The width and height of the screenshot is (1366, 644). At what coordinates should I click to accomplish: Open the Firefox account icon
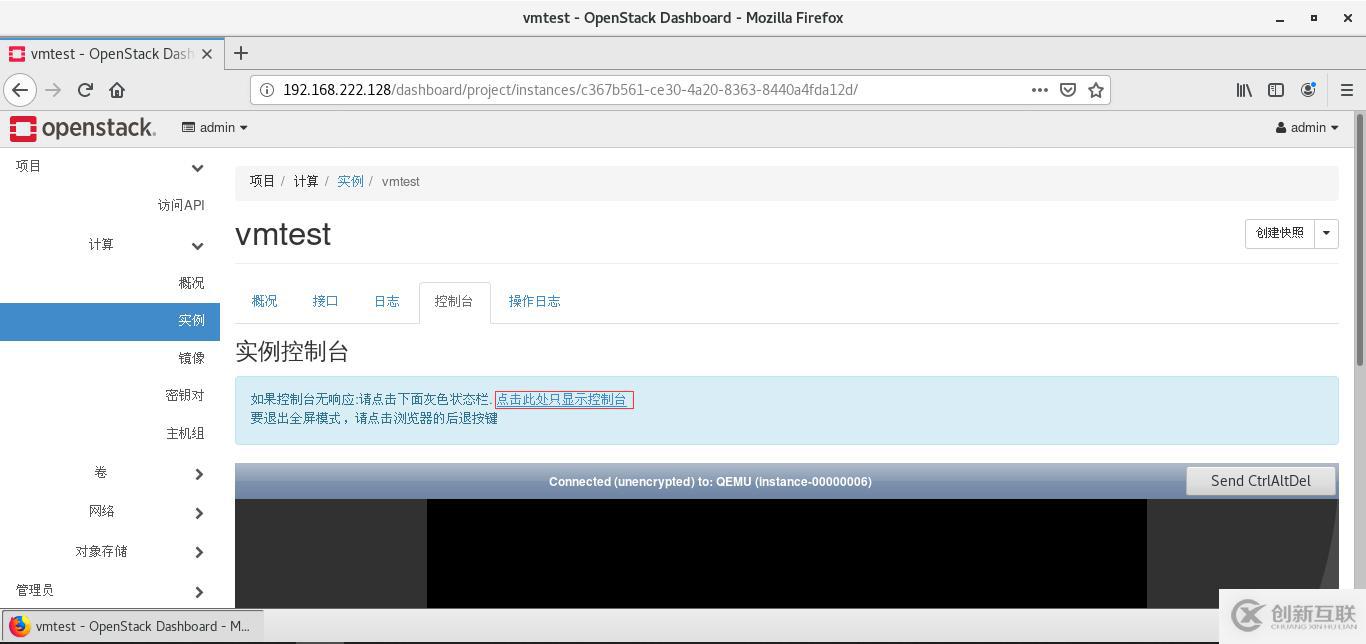[1308, 90]
